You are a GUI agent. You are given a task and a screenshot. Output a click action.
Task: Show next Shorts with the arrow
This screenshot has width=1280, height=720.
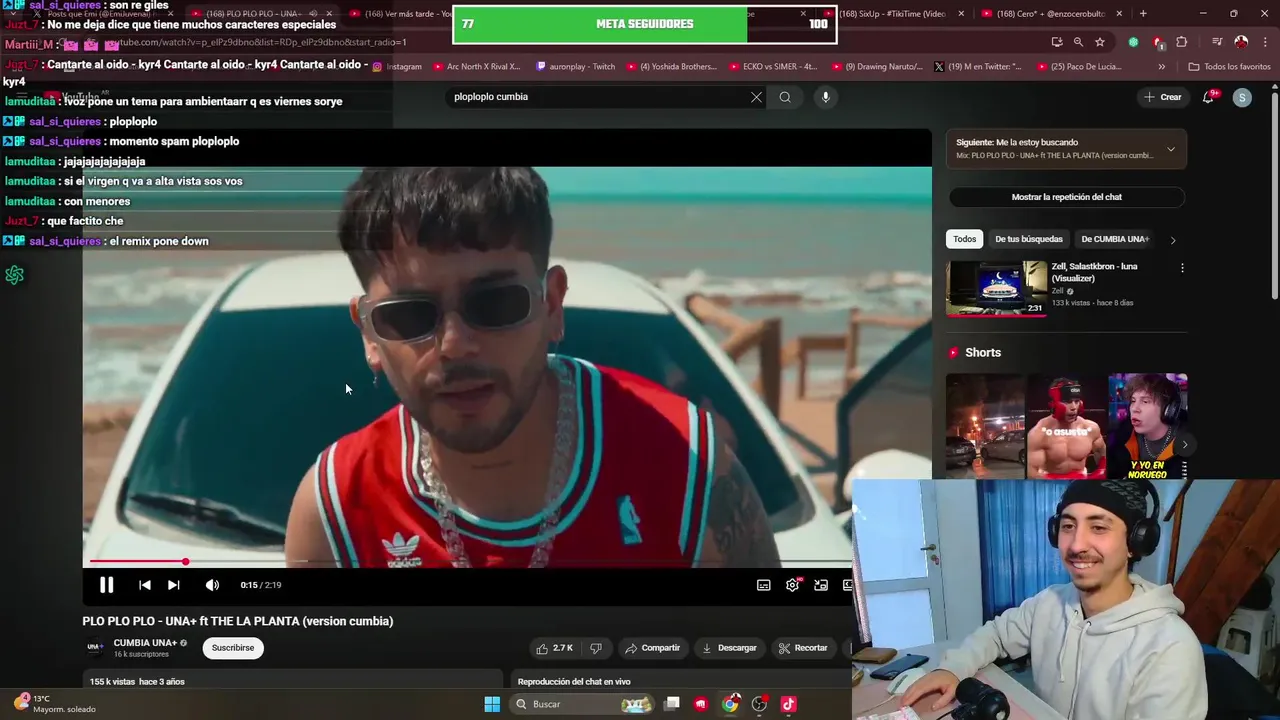click(1185, 445)
